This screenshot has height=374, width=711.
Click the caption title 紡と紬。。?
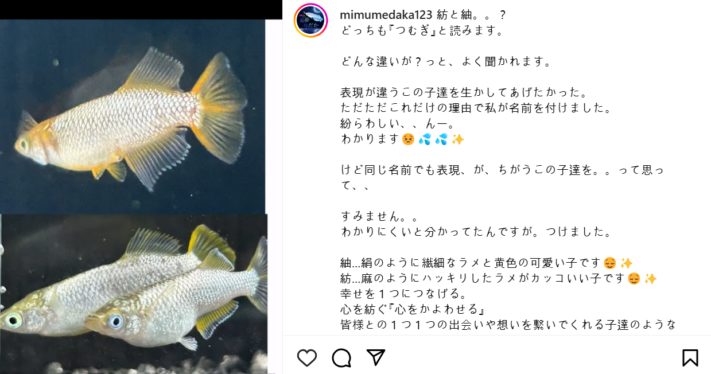[x=471, y=15]
